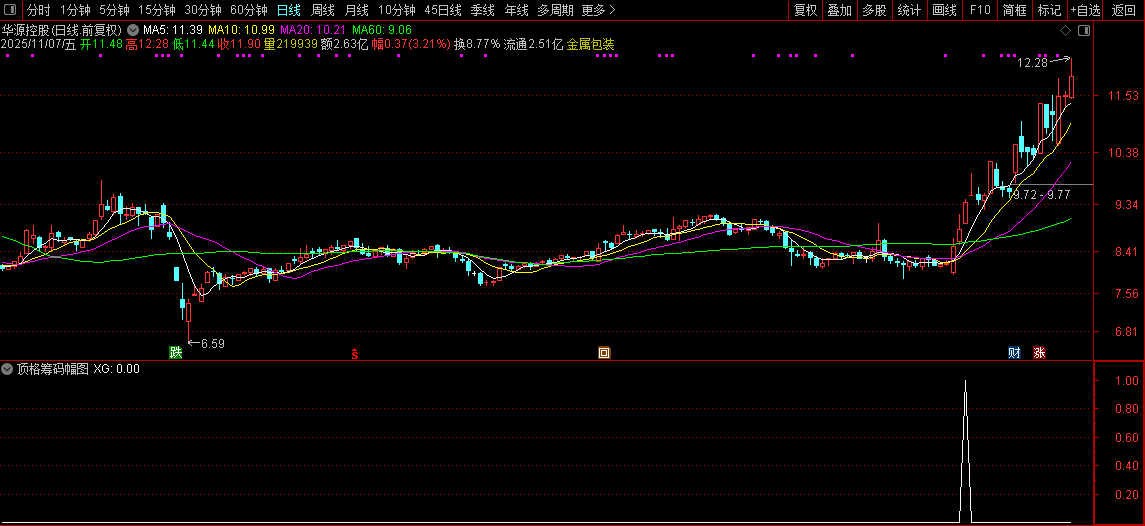1145x526 pixels.
Task: Click the top-left chart menu icon
Action: (11, 10)
